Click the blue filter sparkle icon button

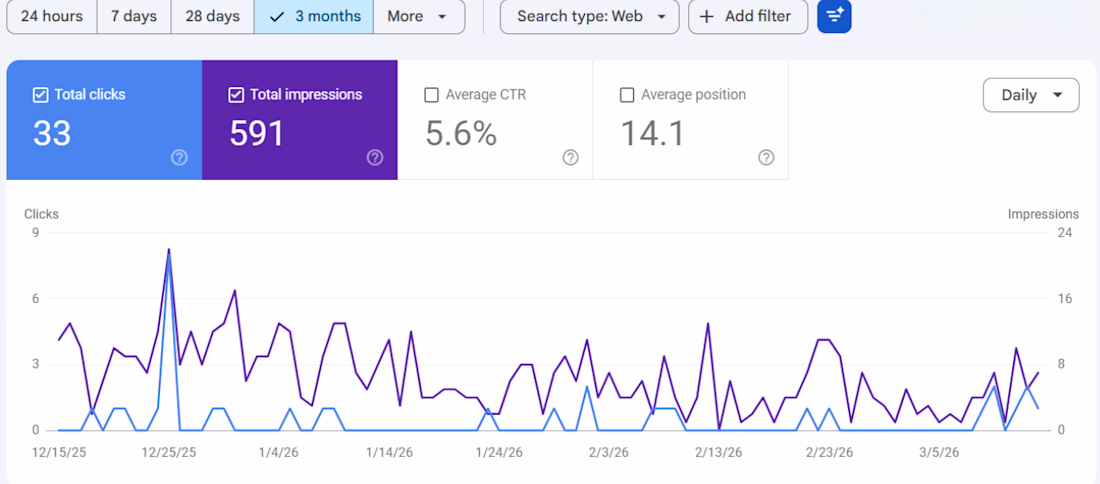tap(834, 16)
